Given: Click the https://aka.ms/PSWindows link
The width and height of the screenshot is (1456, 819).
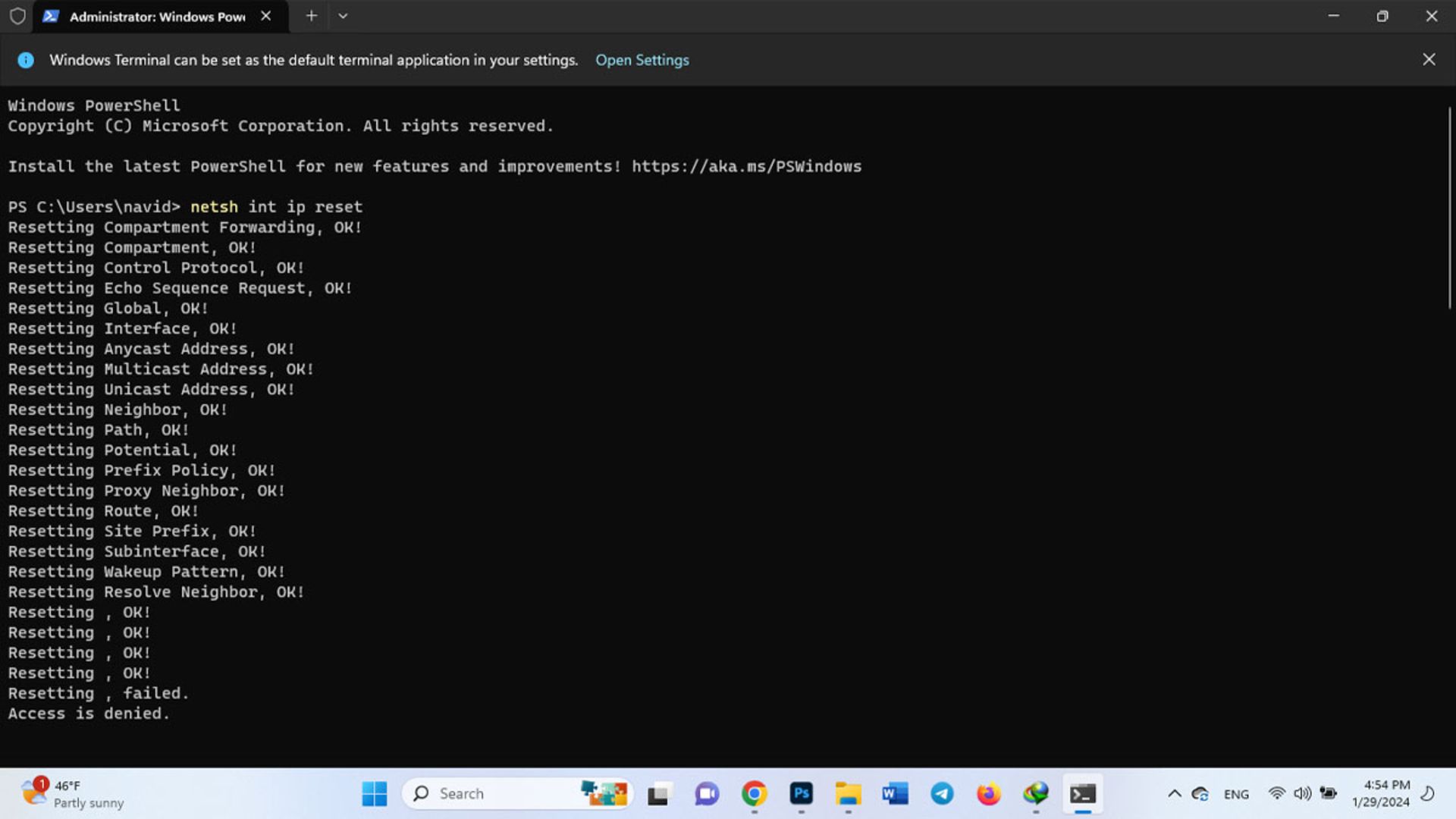Looking at the screenshot, I should click(746, 165).
